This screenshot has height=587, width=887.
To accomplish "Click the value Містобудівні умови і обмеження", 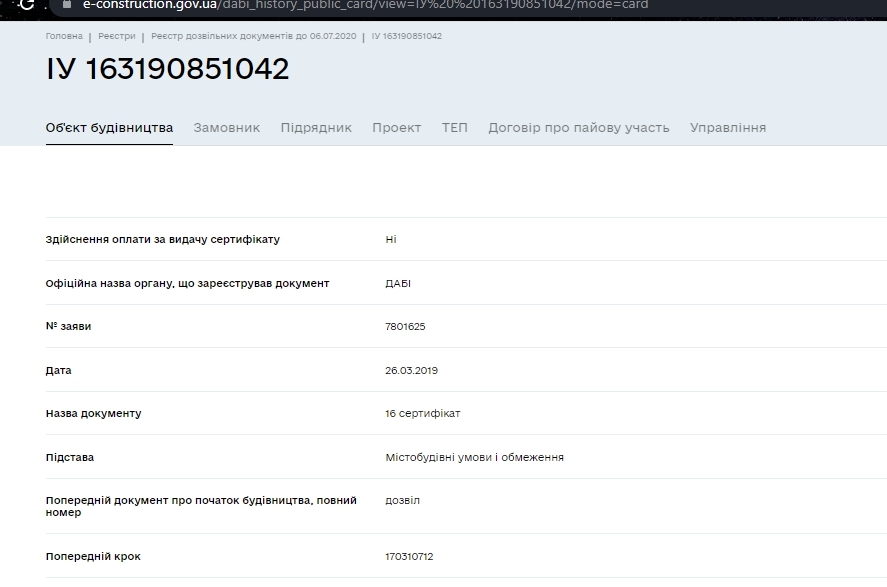I will [x=475, y=457].
